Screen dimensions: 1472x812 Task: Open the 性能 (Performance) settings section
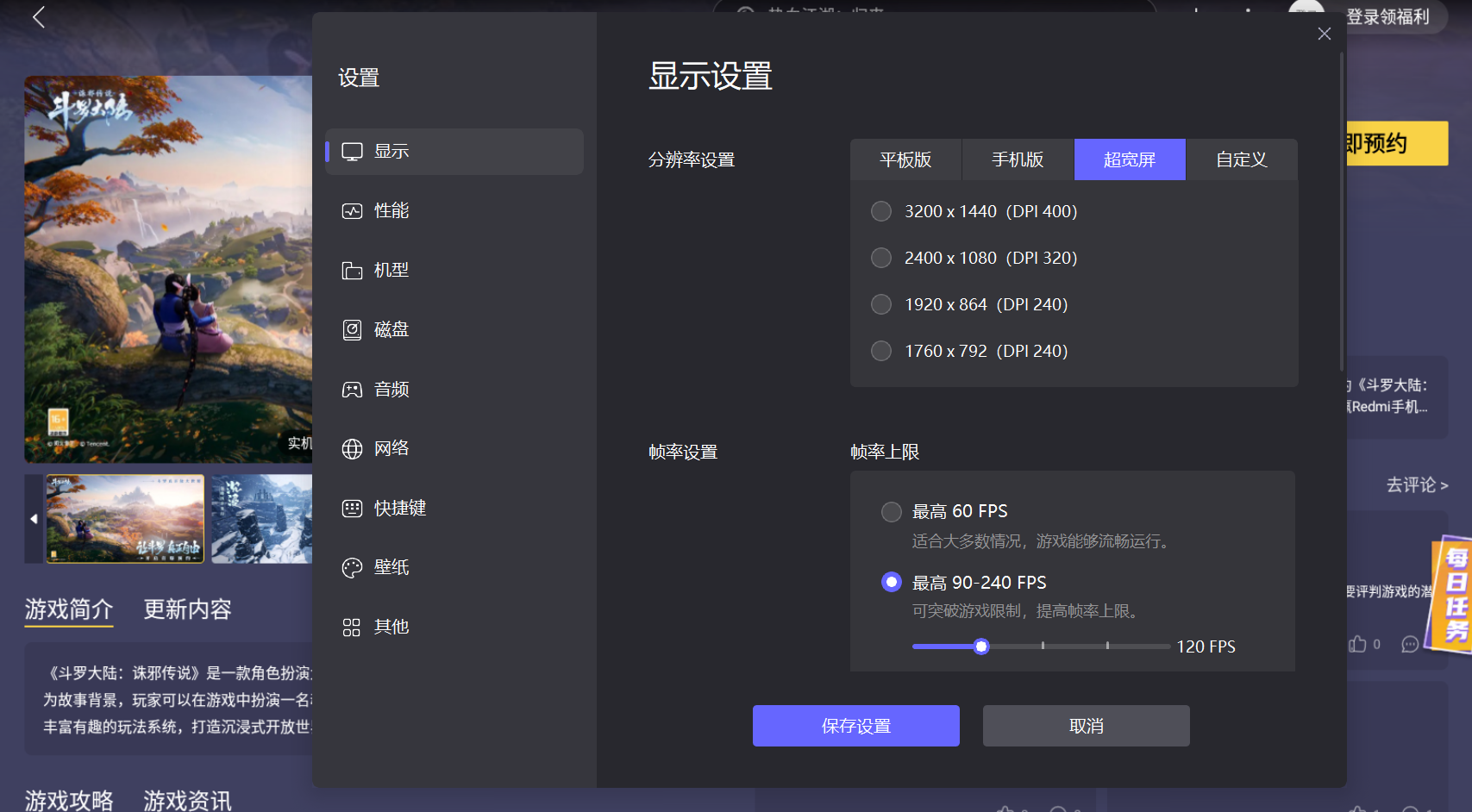454,211
